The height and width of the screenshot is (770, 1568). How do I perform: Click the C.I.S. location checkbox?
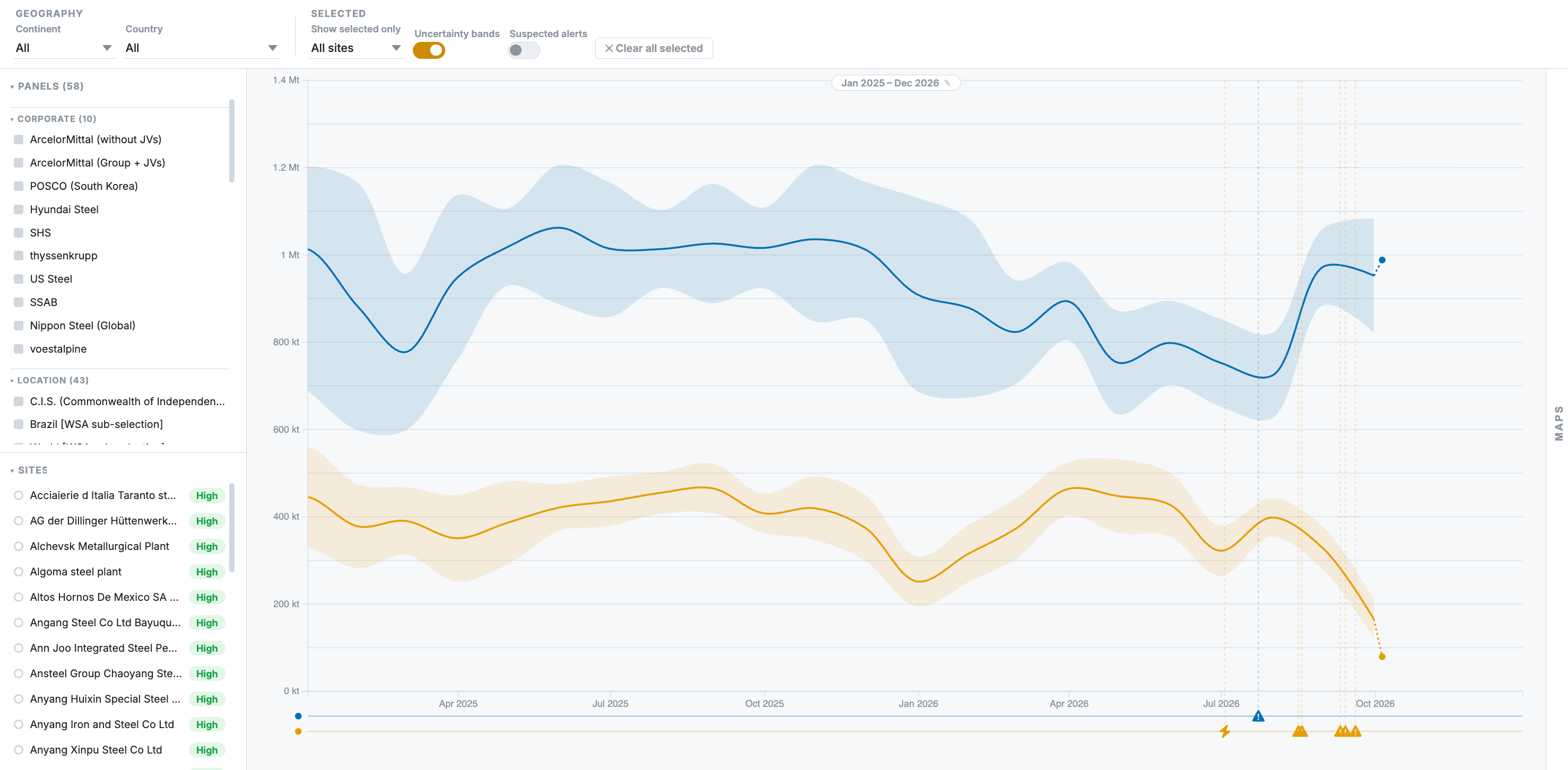pos(19,401)
